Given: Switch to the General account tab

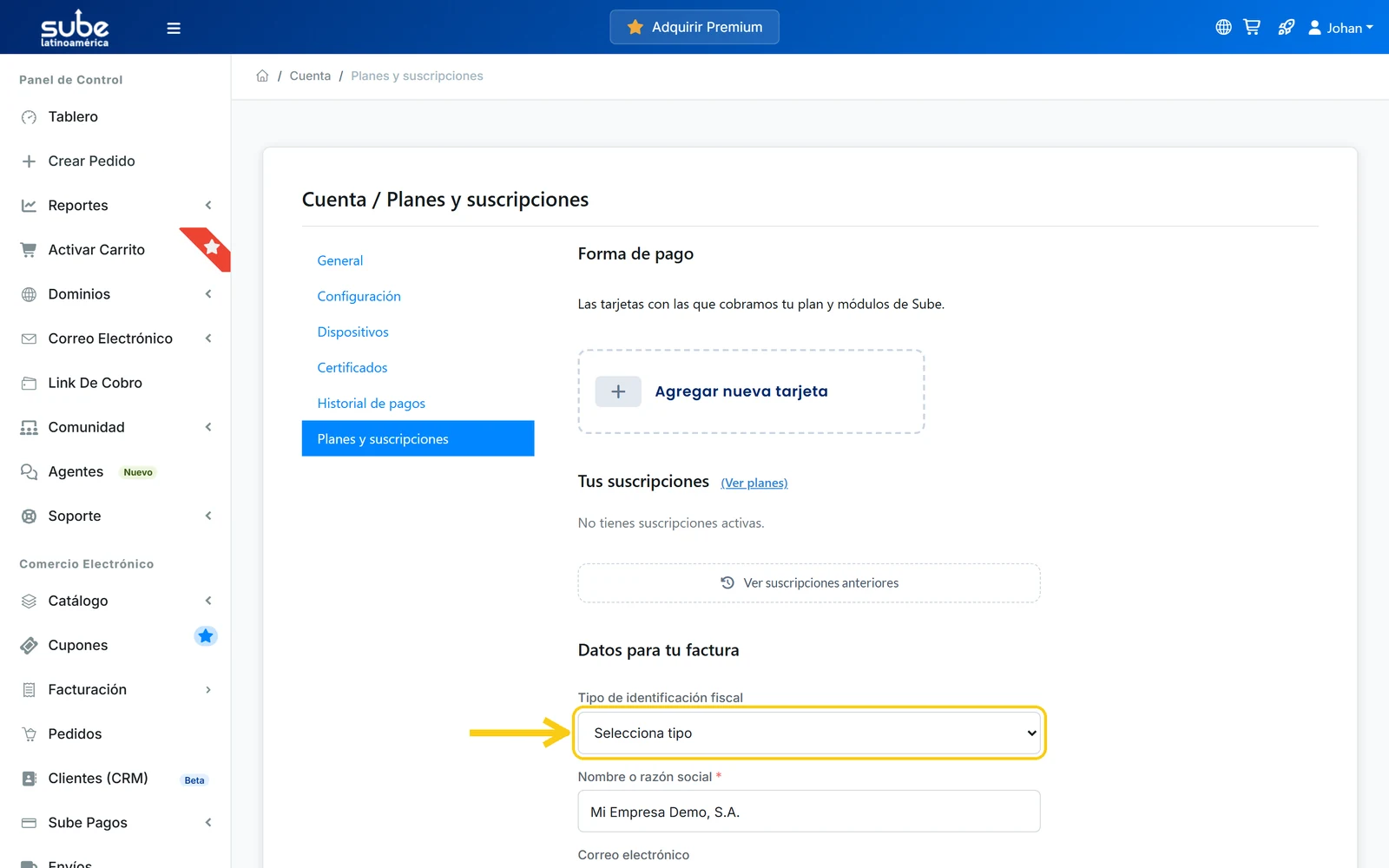Looking at the screenshot, I should coord(340,260).
